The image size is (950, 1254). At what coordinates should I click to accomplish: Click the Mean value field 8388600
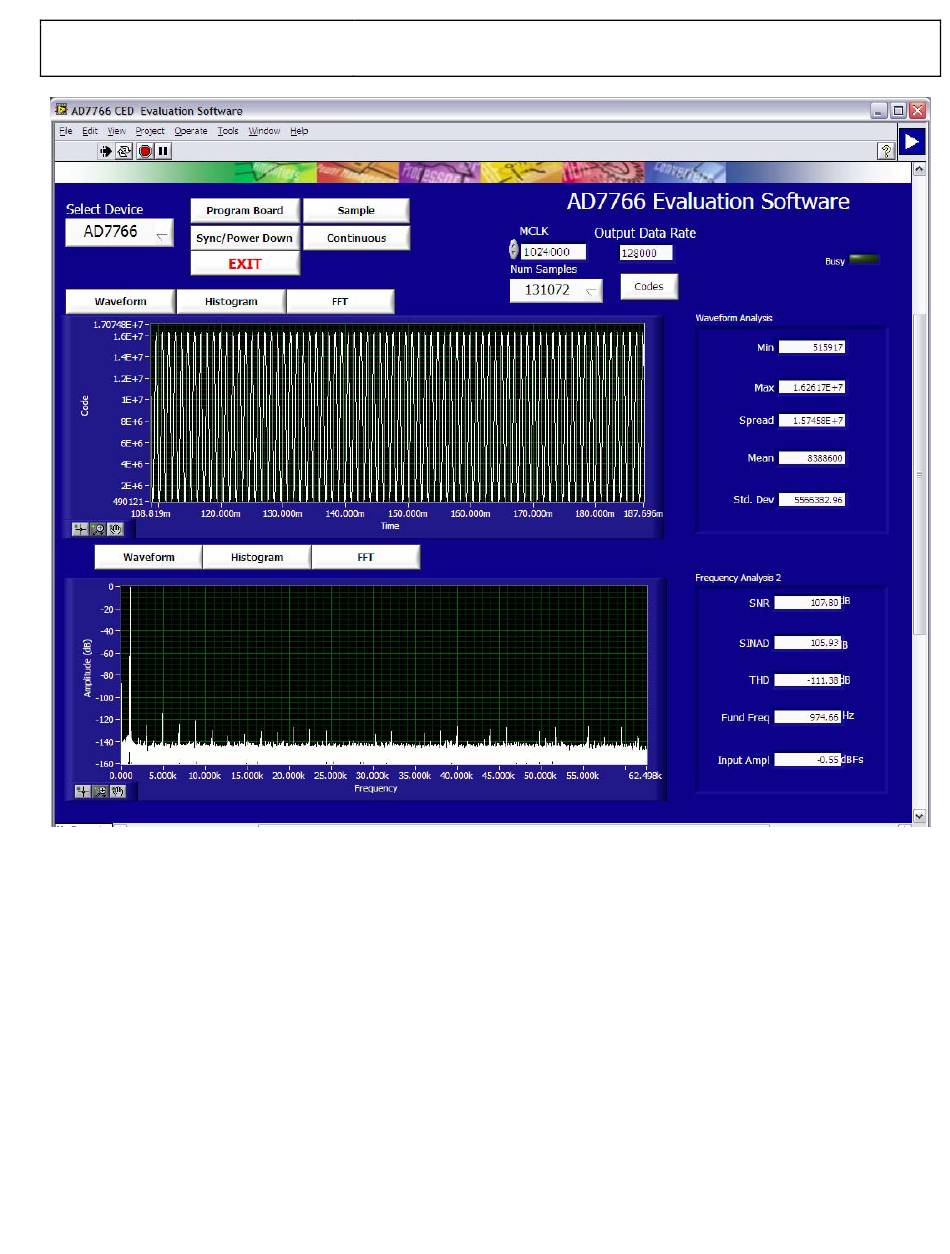[812, 458]
